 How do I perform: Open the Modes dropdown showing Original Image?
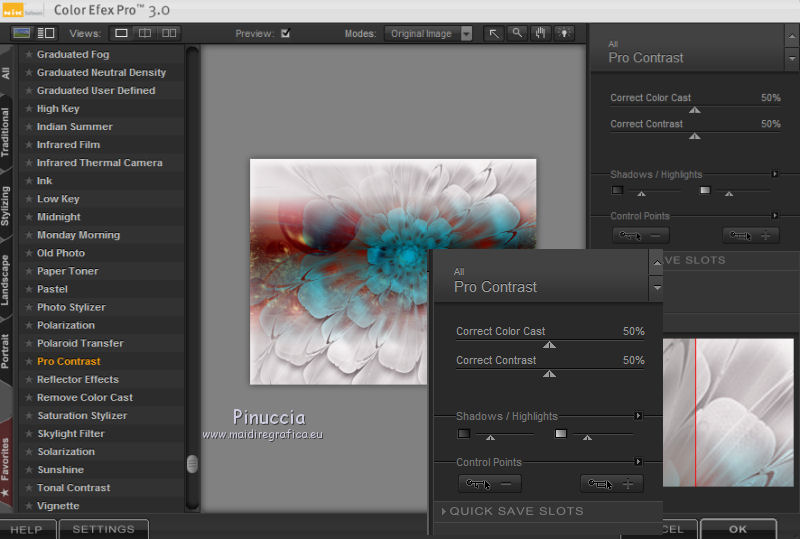point(428,34)
